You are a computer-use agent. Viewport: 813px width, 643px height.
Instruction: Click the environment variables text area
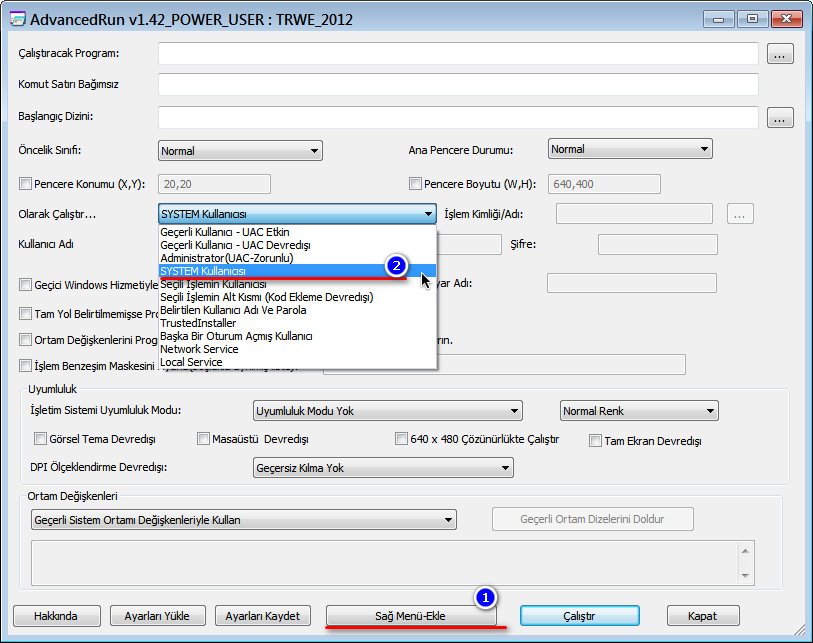(x=384, y=563)
